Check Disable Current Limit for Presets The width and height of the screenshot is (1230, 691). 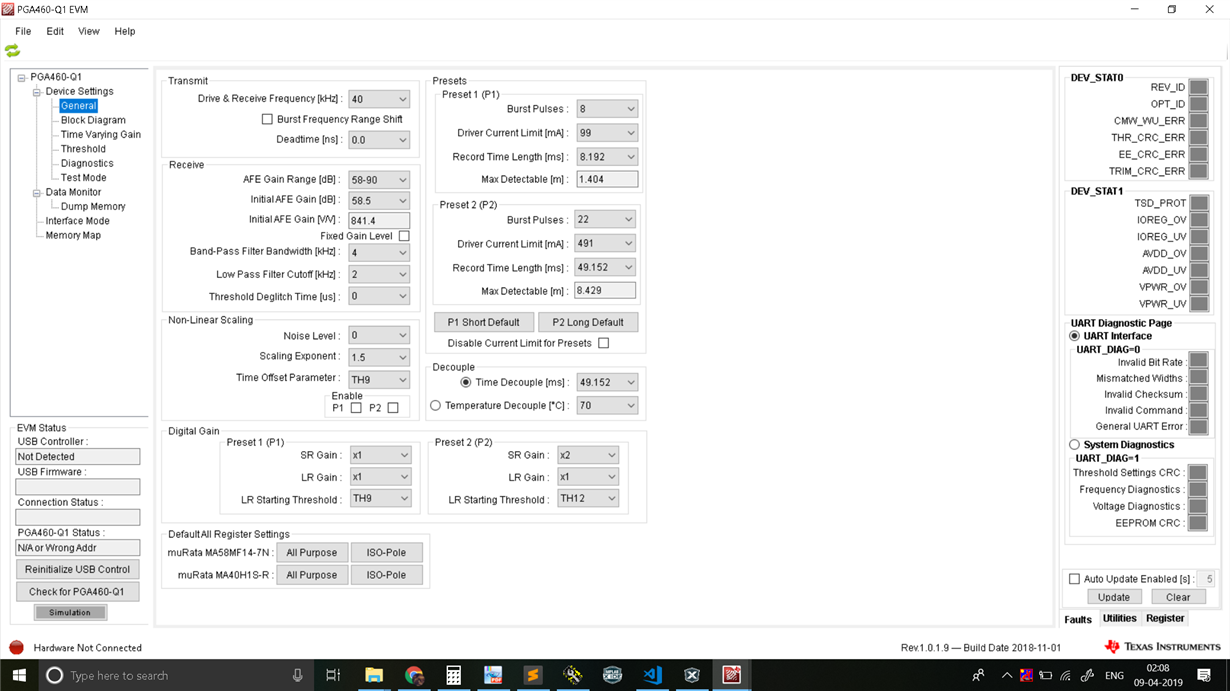click(603, 343)
